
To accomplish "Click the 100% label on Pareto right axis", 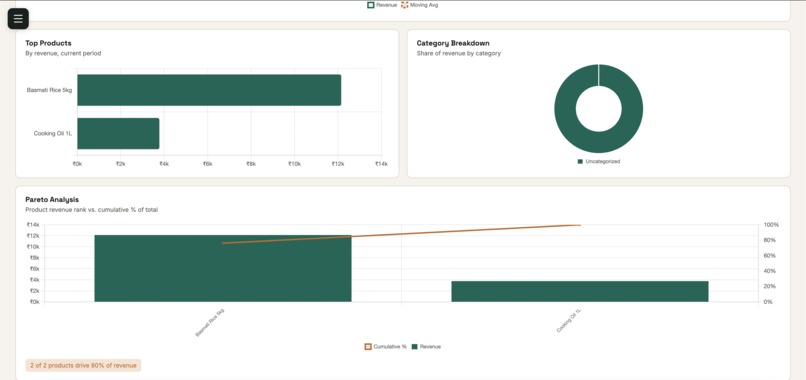I will (x=772, y=225).
